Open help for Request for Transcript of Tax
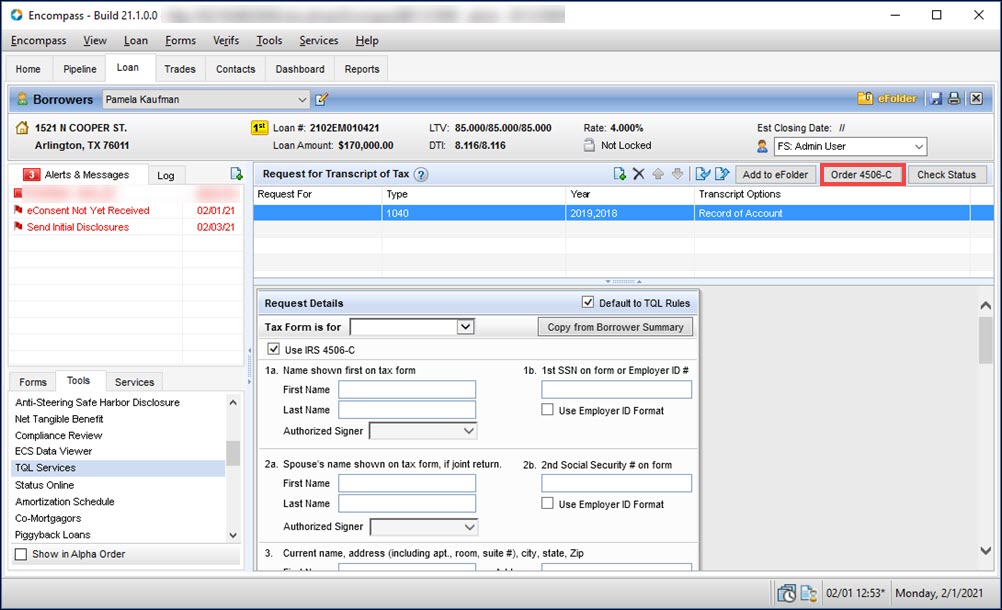Viewport: 1002px width, 610px height. pos(421,174)
